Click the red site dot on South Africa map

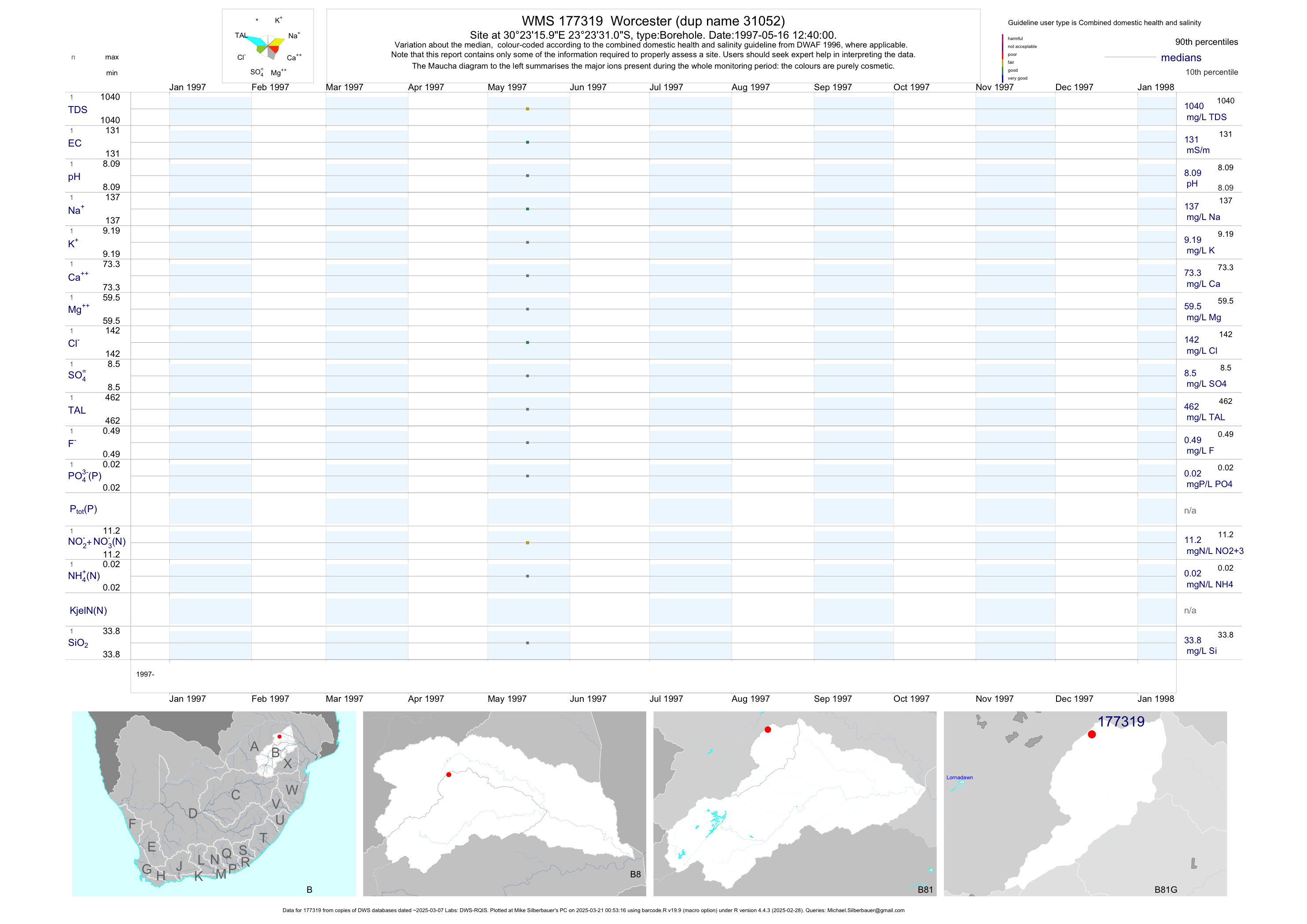tap(279, 736)
